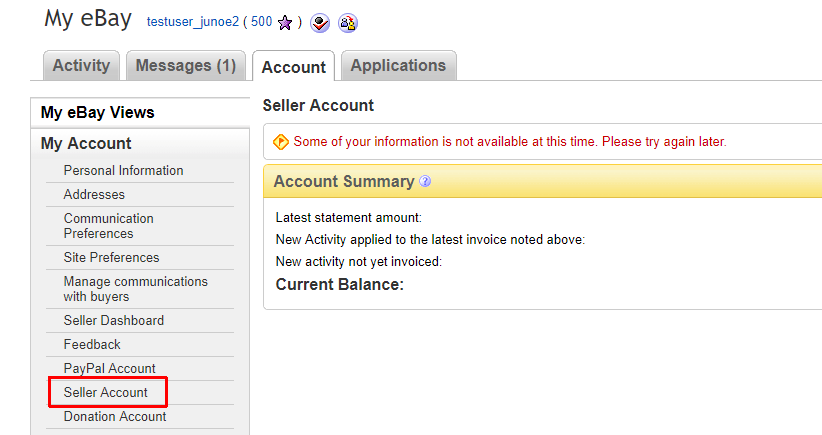Image resolution: width=822 pixels, height=435 pixels.
Task: Click the purple feedback star icon
Action: 285,23
